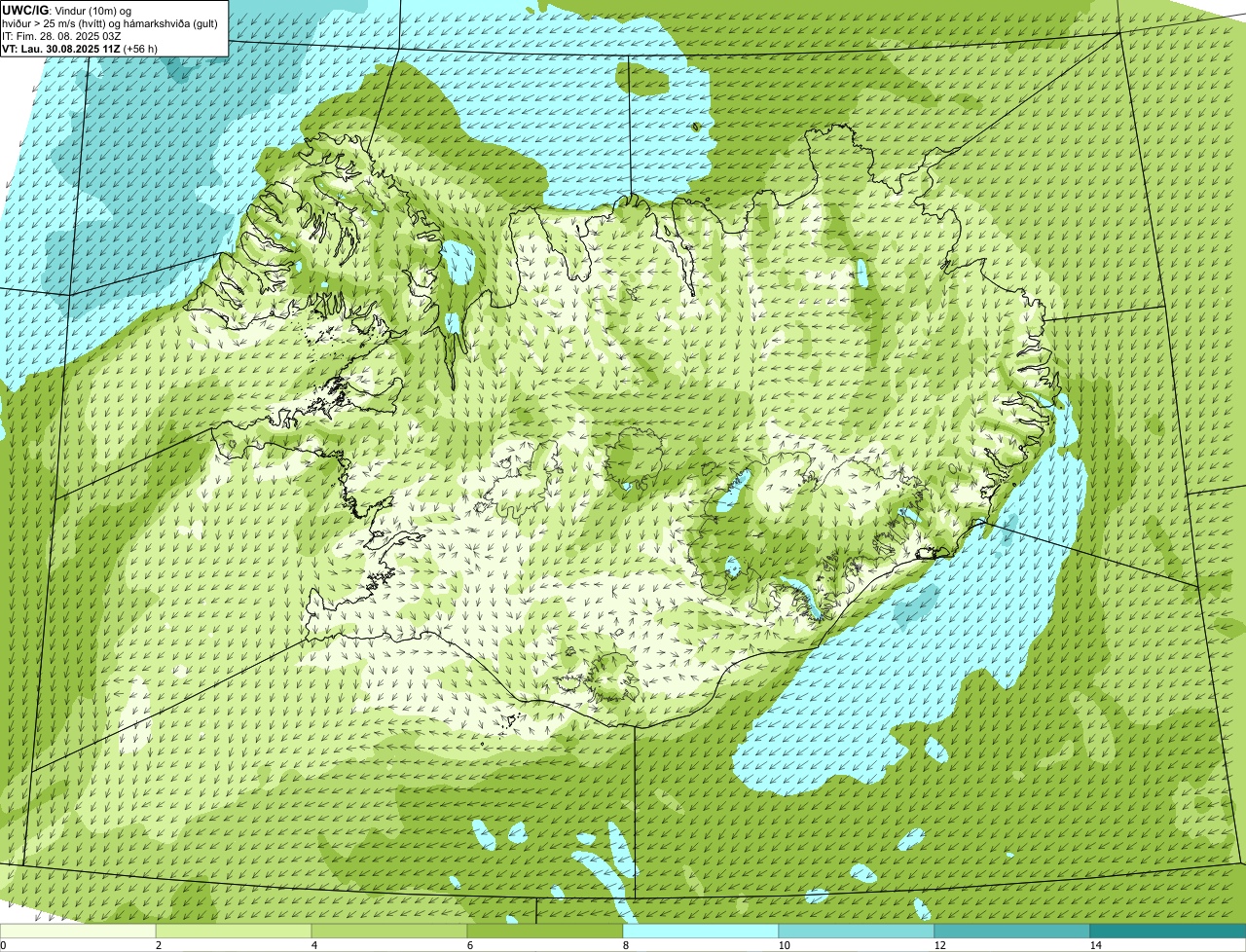Select the 12–14 m/s teal color bar segment

coord(1012,931)
